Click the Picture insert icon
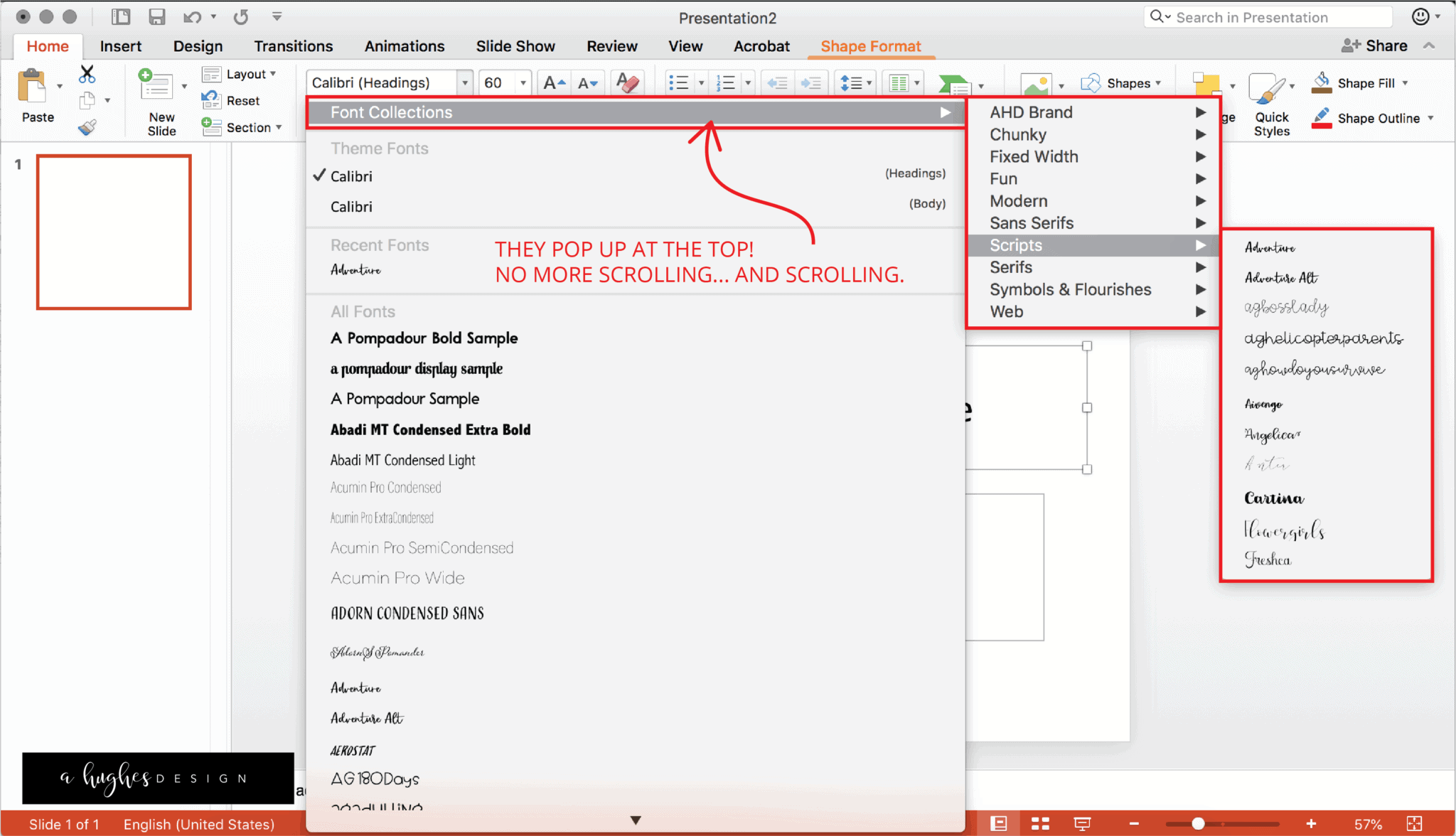1456x836 pixels. pos(1036,85)
